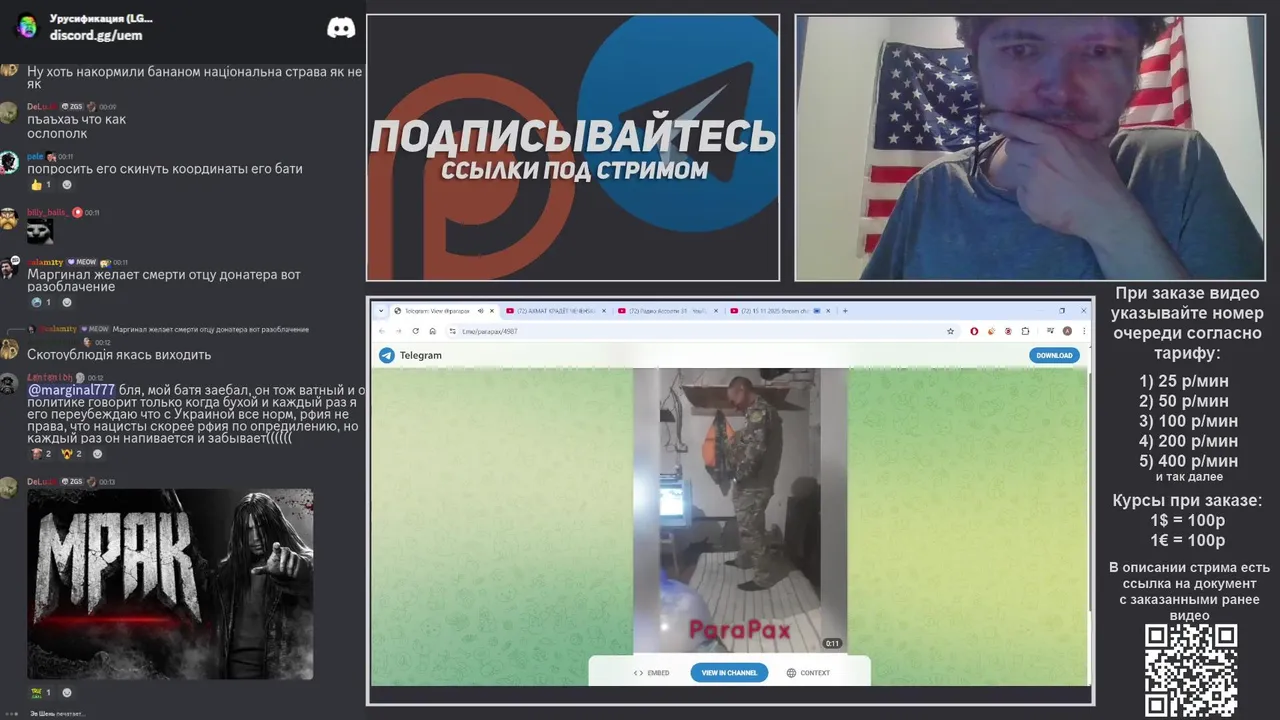The width and height of the screenshot is (1280, 720).
Task: Click the browser profile avatar icon
Action: [x=1067, y=331]
